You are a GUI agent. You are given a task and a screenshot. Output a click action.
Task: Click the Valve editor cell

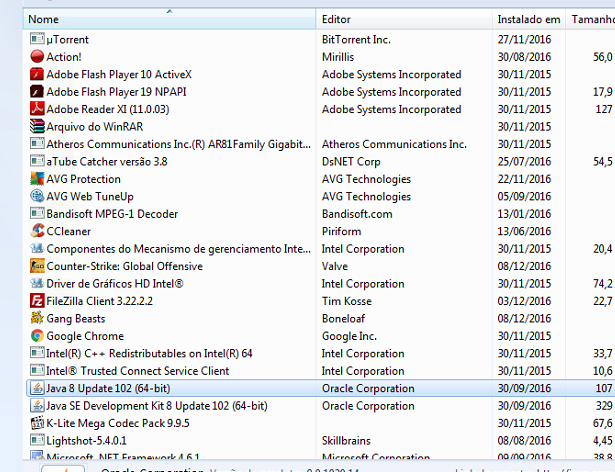tap(335, 266)
